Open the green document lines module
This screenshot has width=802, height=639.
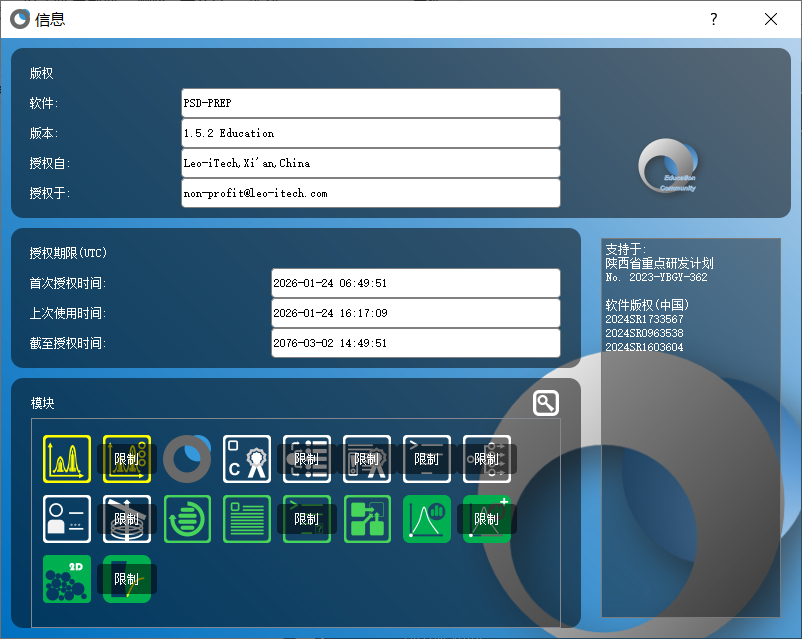click(247, 519)
